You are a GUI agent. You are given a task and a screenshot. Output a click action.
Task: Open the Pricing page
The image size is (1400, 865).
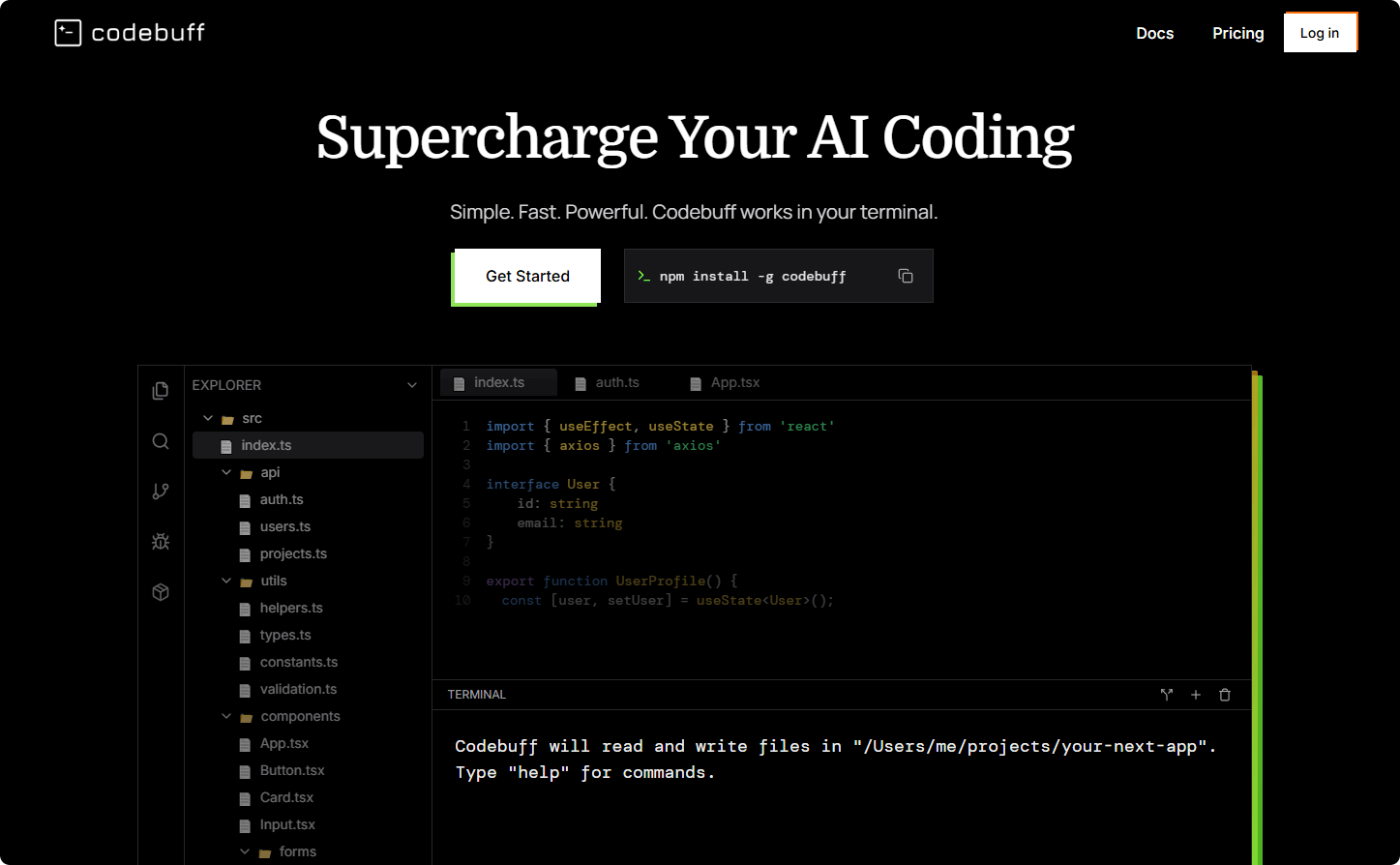click(1238, 33)
